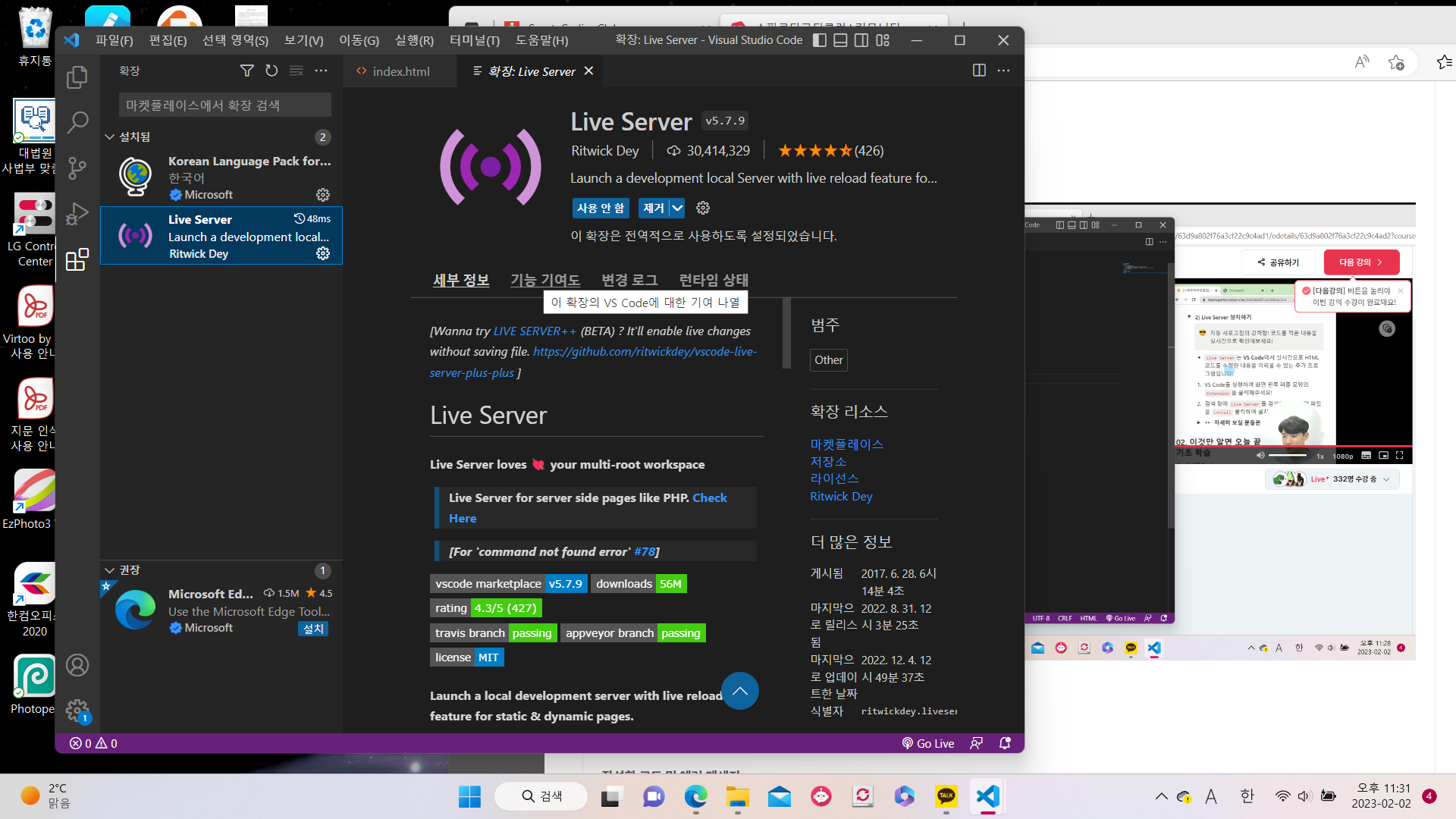Switch to the 기능 기여도 tab
The height and width of the screenshot is (819, 1456).
coord(545,280)
